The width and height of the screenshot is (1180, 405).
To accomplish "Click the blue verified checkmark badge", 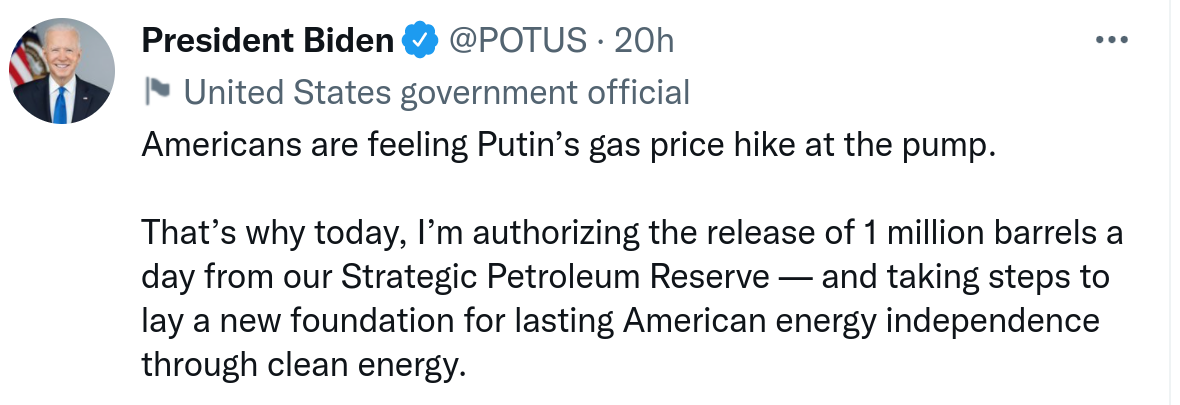I will [x=418, y=41].
